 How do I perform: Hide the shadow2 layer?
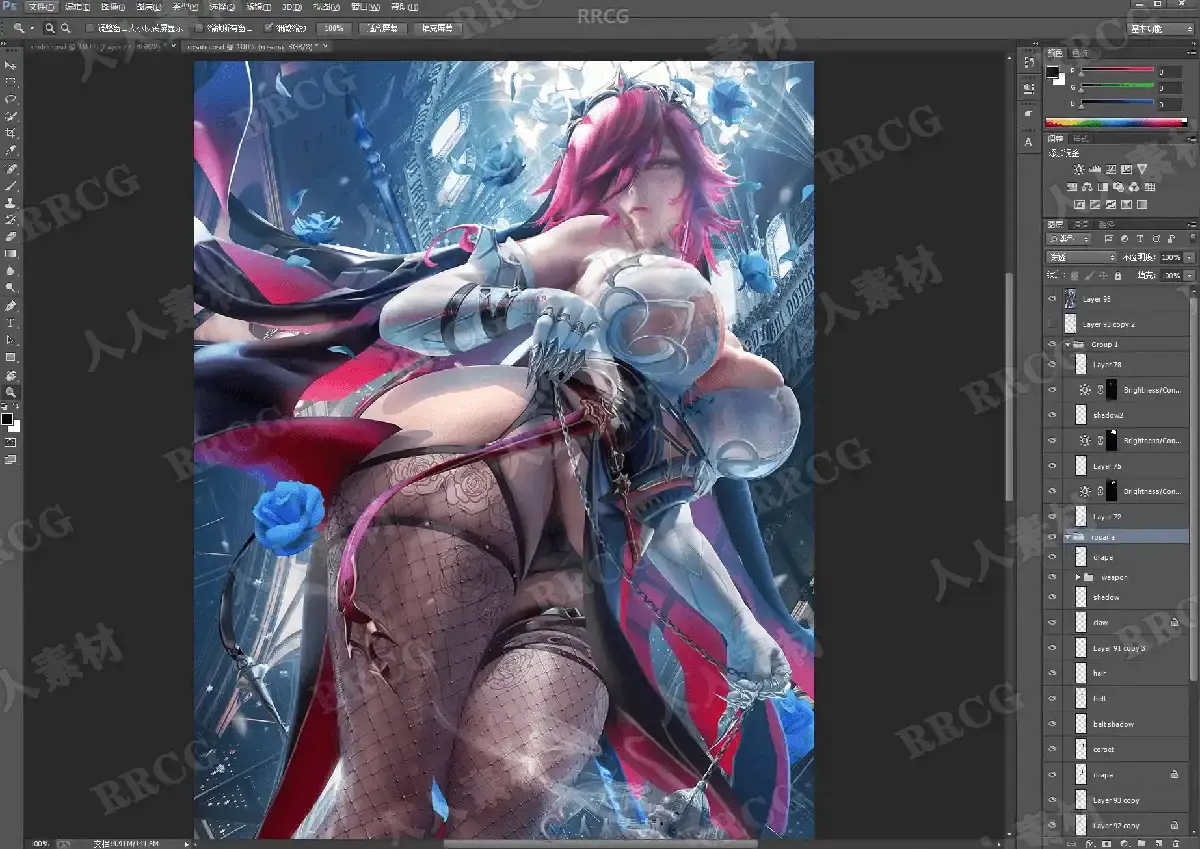(x=1052, y=414)
